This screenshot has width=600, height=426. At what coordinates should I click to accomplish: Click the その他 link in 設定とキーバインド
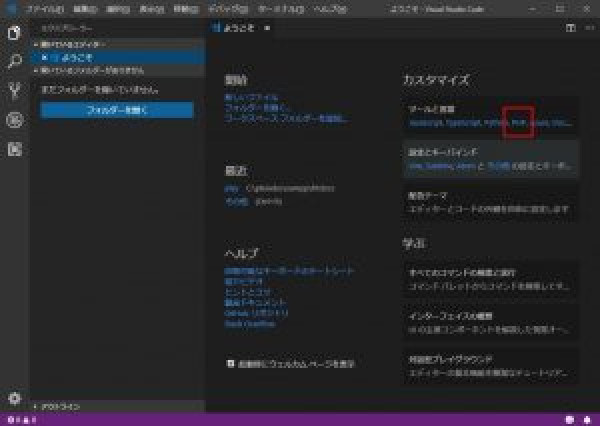pyautogui.click(x=499, y=166)
